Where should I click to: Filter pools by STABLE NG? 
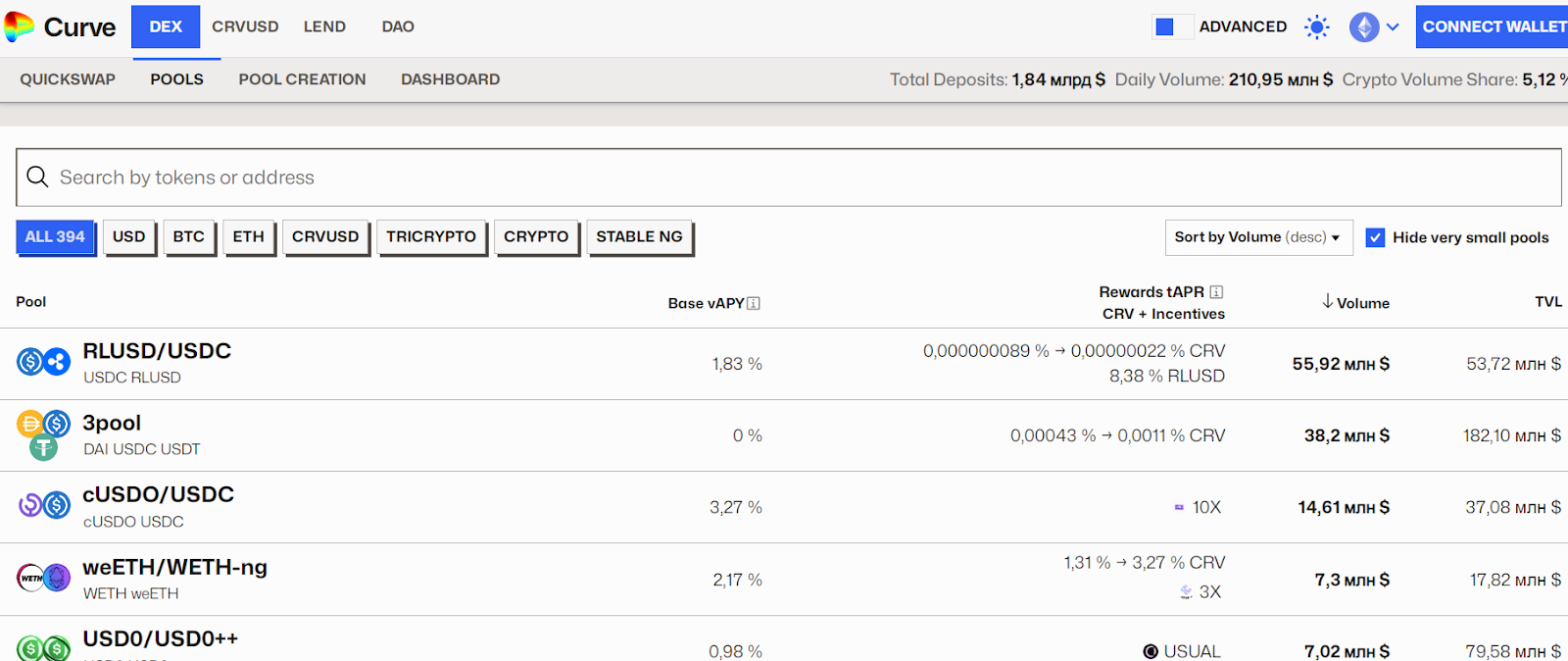click(x=640, y=237)
